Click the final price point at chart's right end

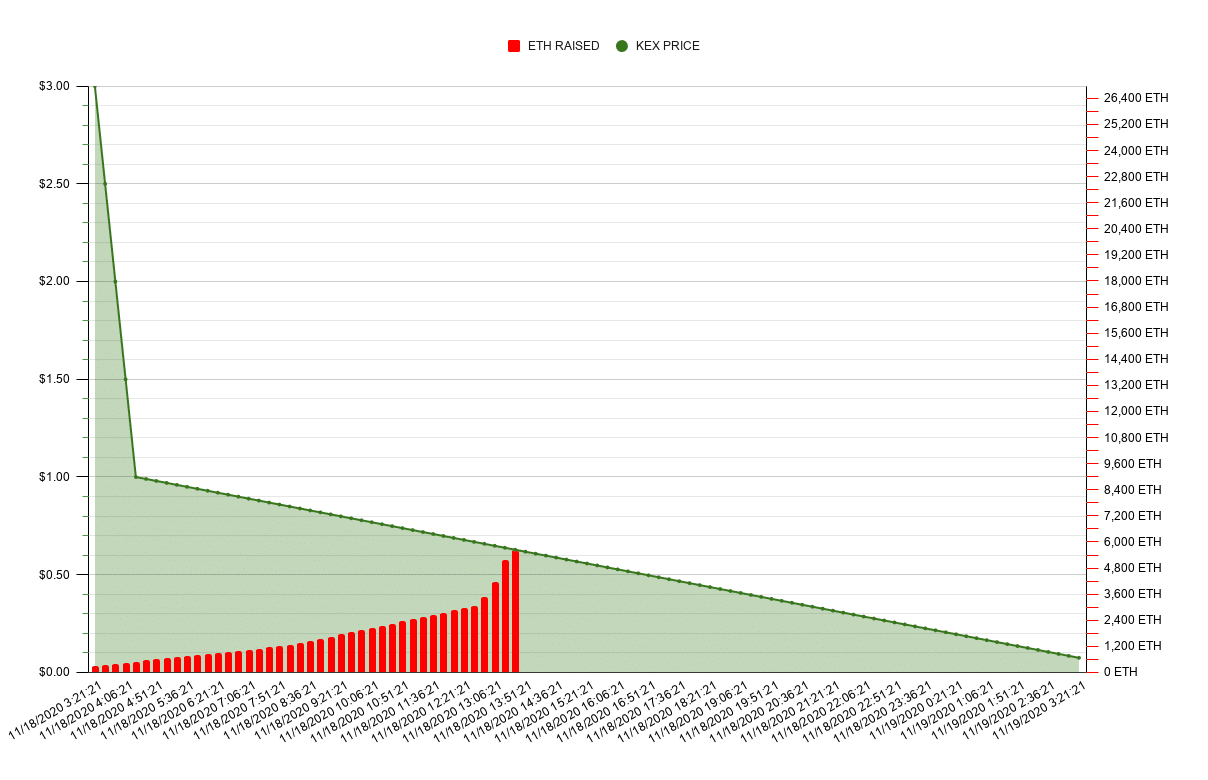click(1079, 658)
